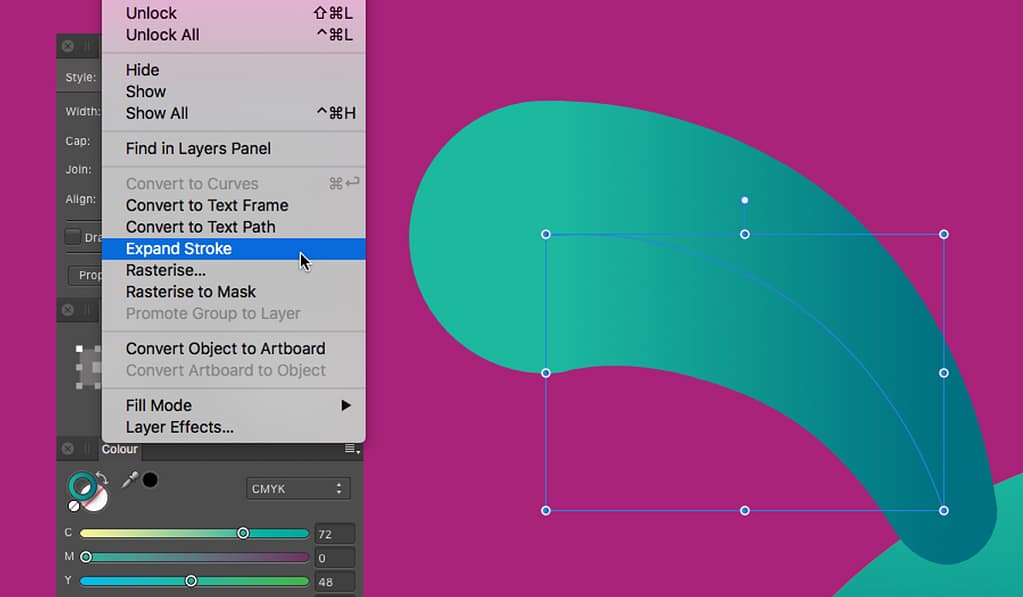The height and width of the screenshot is (597, 1023).
Task: Click Rasterise to Mask menu entry
Action: click(191, 292)
